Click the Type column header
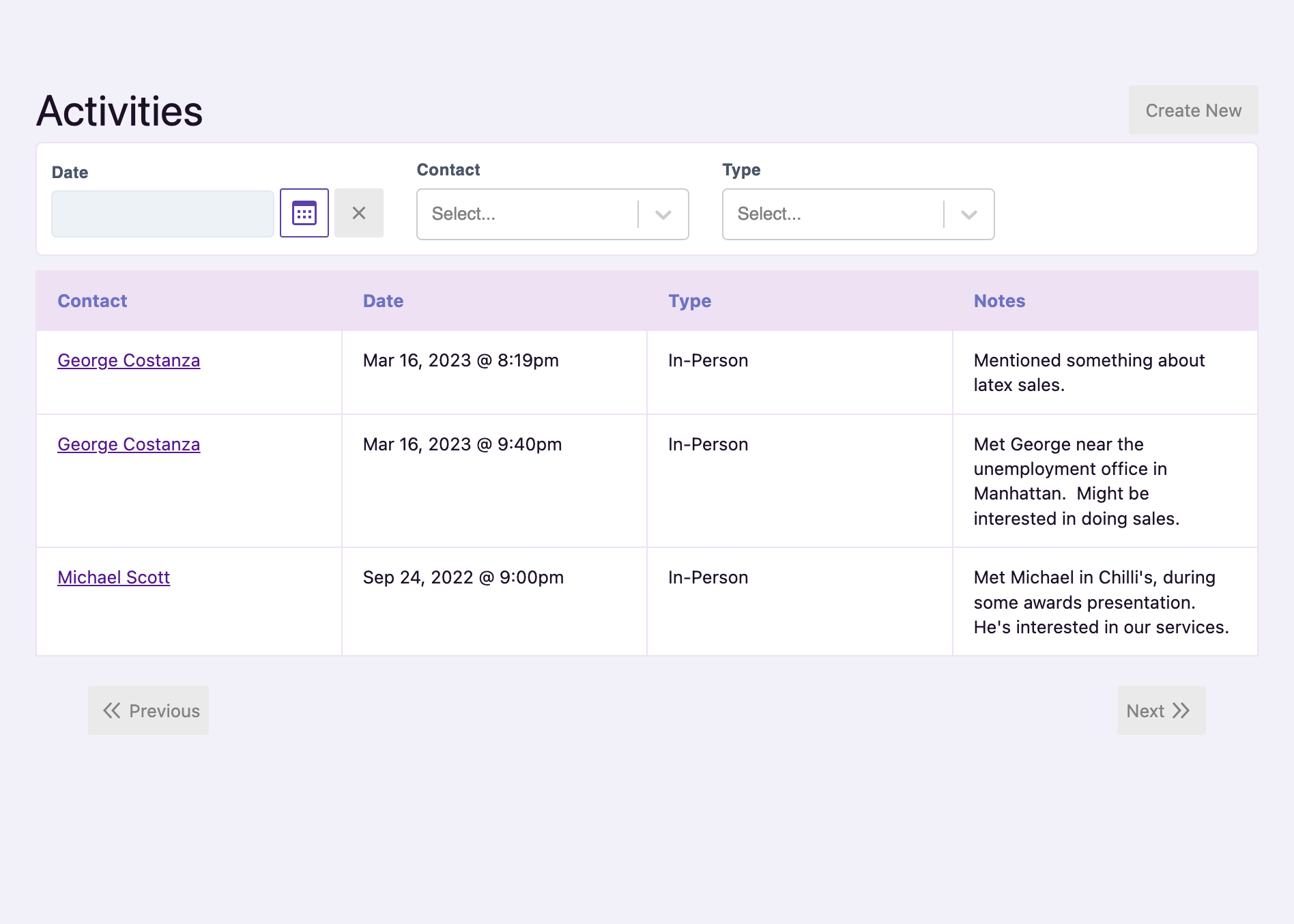Screen dimensions: 1294x924 (x=689, y=301)
